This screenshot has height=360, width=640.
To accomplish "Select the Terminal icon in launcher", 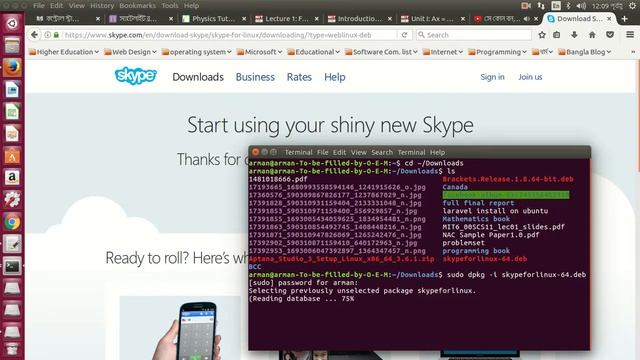I will tap(12, 267).
